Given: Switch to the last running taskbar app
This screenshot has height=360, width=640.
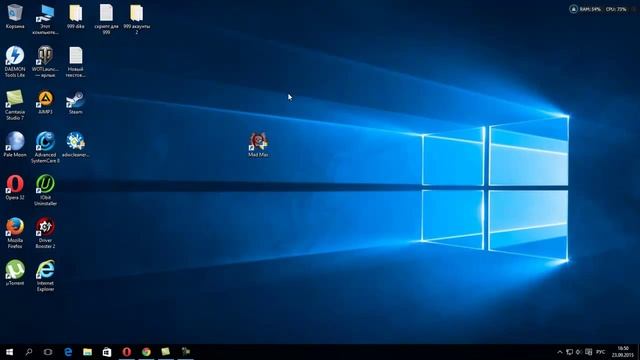Looking at the screenshot, I should (185, 352).
